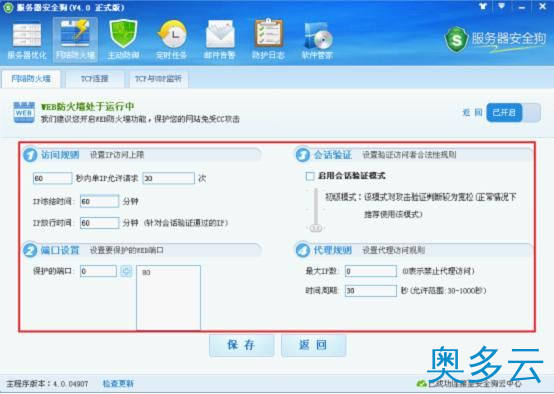The width and height of the screenshot is (554, 394).
Task: Select port 80 in the port list
Action: [146, 272]
